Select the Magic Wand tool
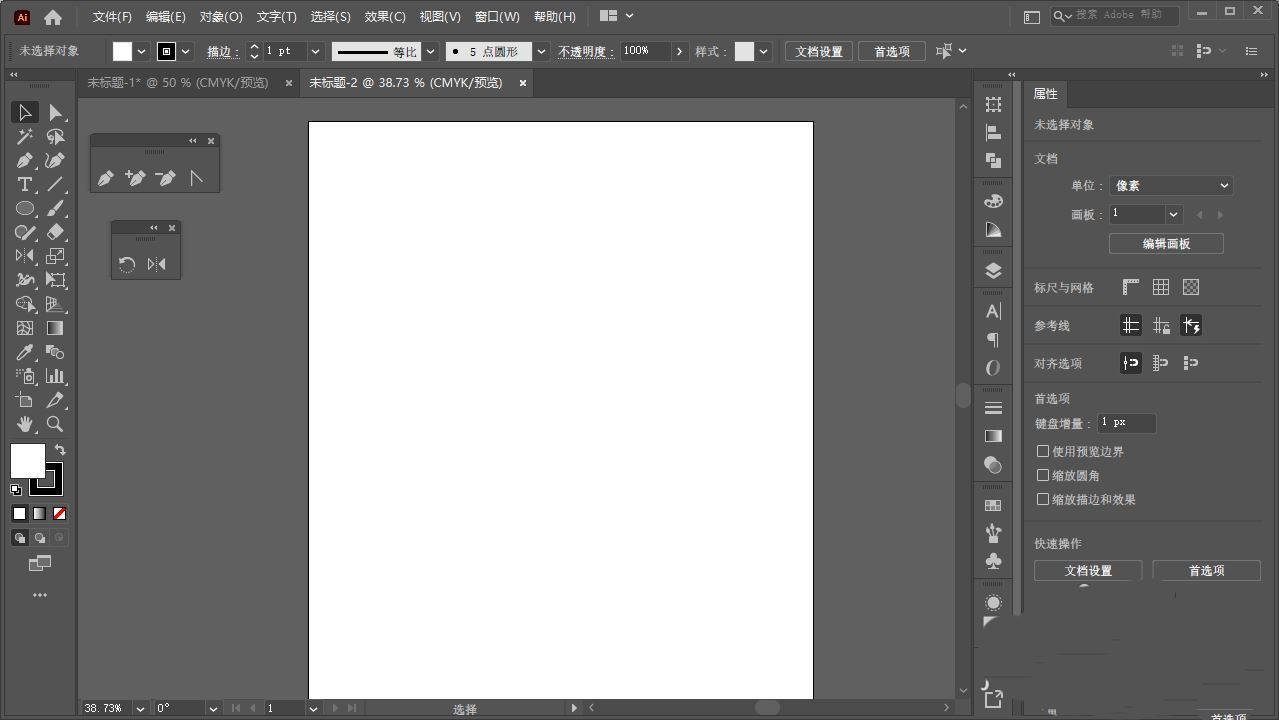Image resolution: width=1279 pixels, height=720 pixels. (25, 136)
